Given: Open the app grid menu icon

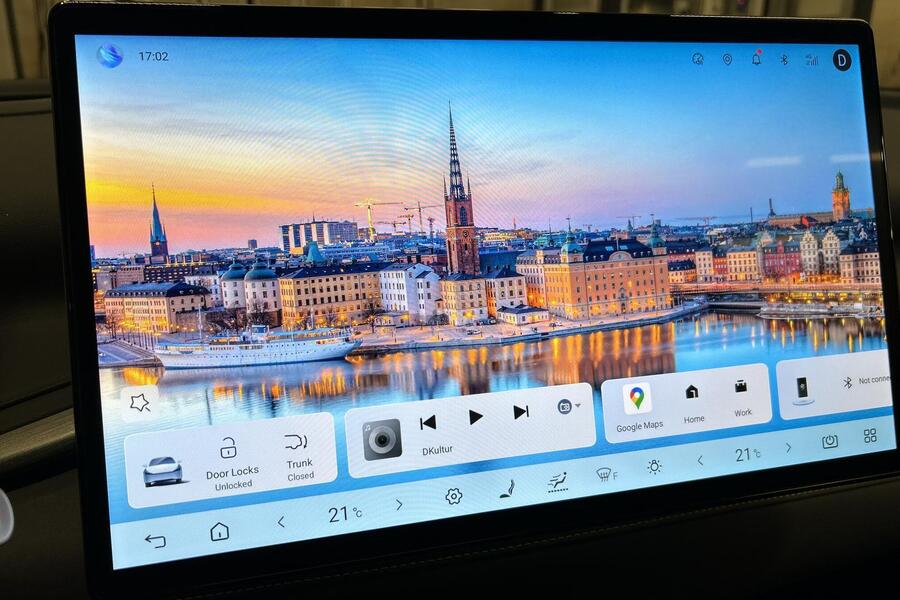Looking at the screenshot, I should coord(870,435).
